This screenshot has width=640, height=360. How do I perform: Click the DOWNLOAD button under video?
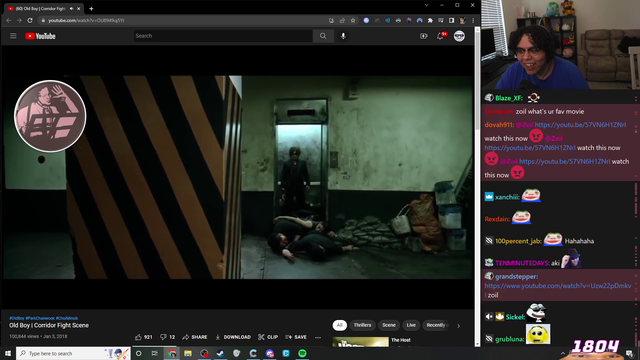point(233,337)
